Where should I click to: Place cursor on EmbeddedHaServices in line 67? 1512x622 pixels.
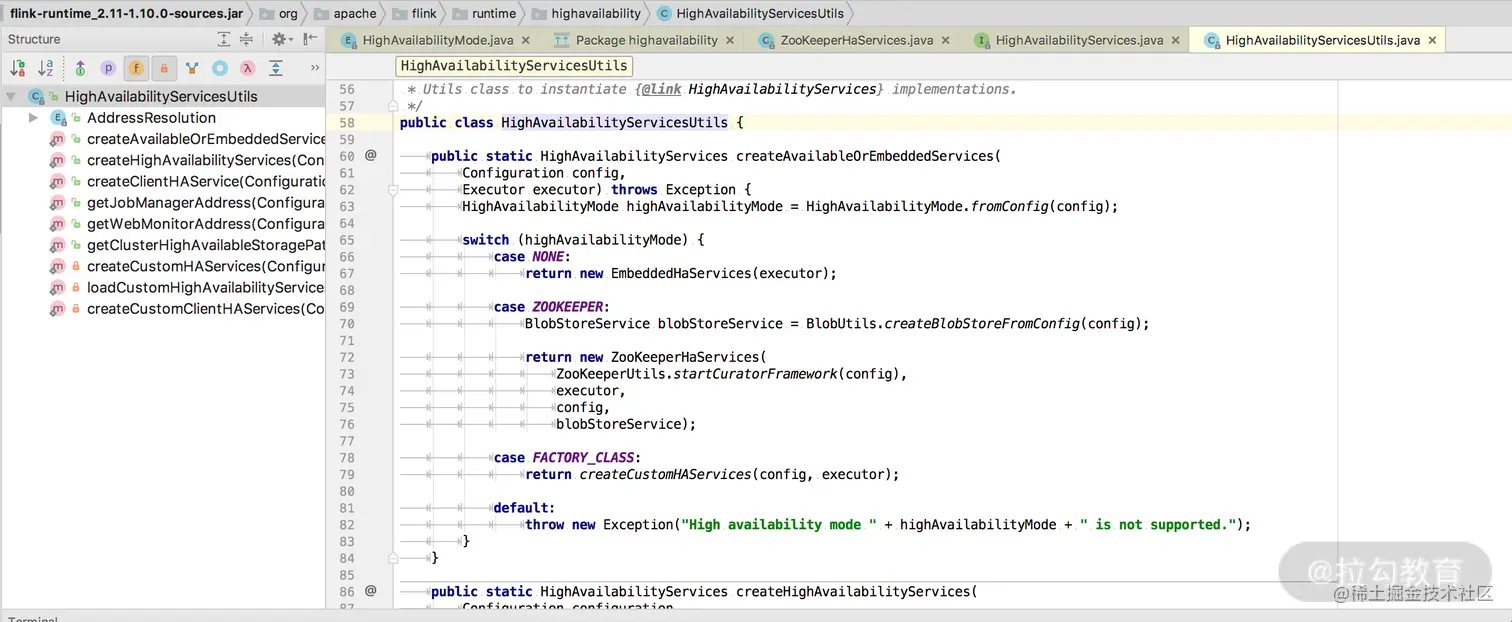(x=680, y=273)
